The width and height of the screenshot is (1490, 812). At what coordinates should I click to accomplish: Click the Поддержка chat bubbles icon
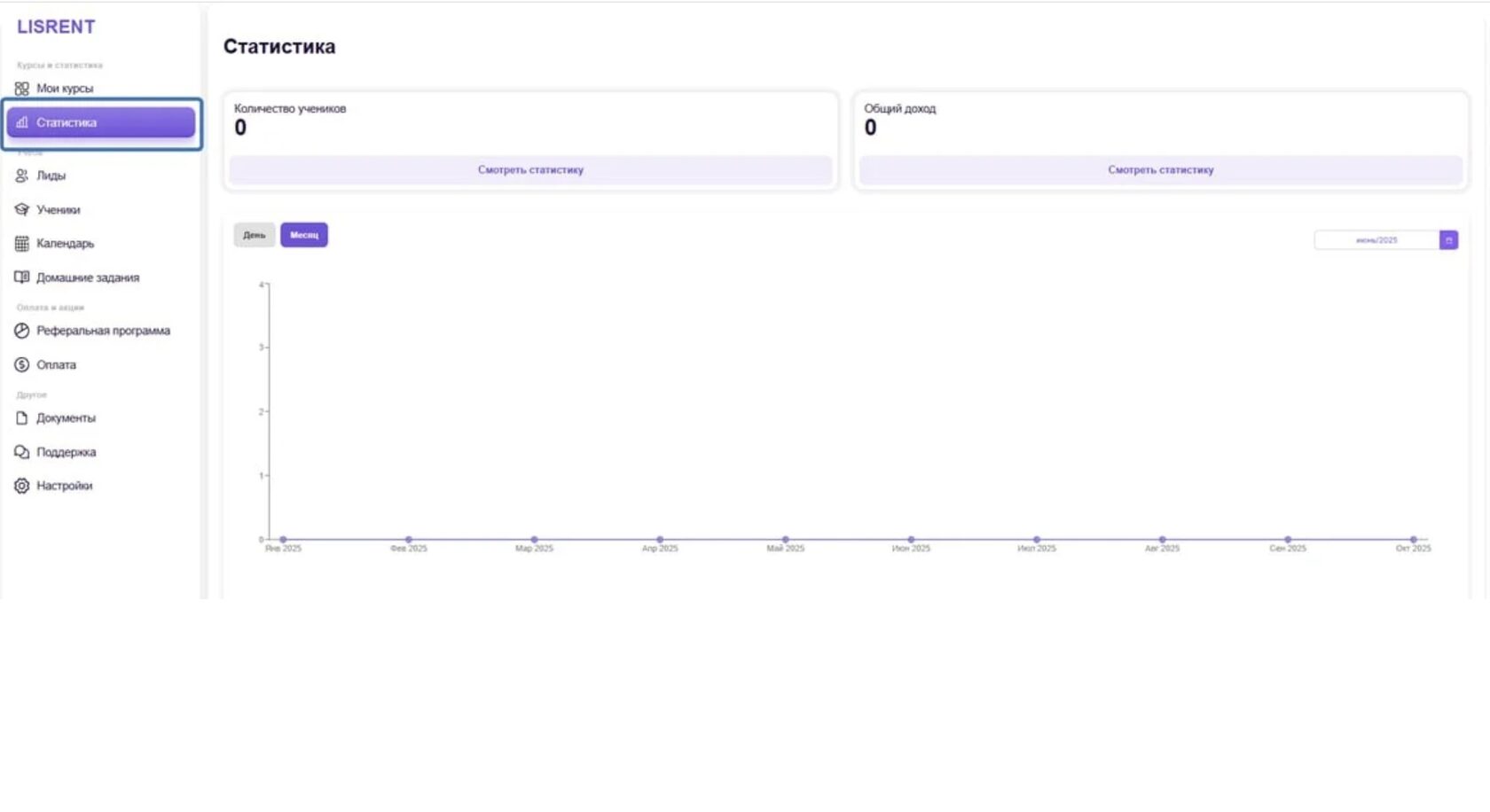[x=21, y=452]
